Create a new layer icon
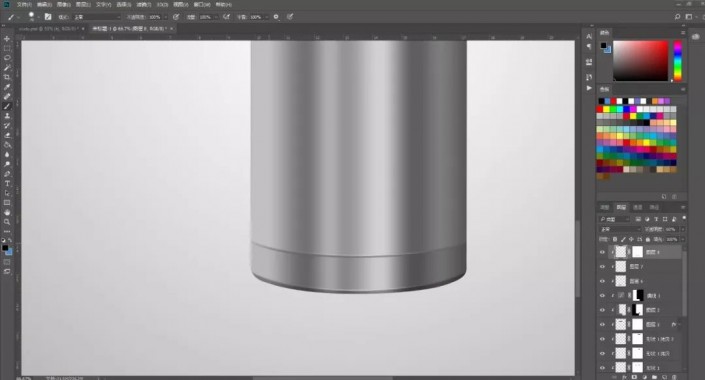This screenshot has height=380, width=705. tap(665, 377)
